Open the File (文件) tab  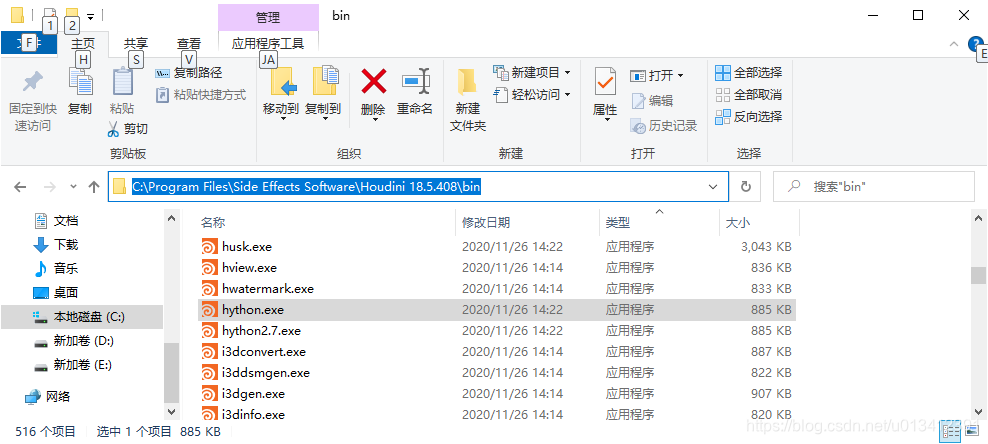[28, 43]
